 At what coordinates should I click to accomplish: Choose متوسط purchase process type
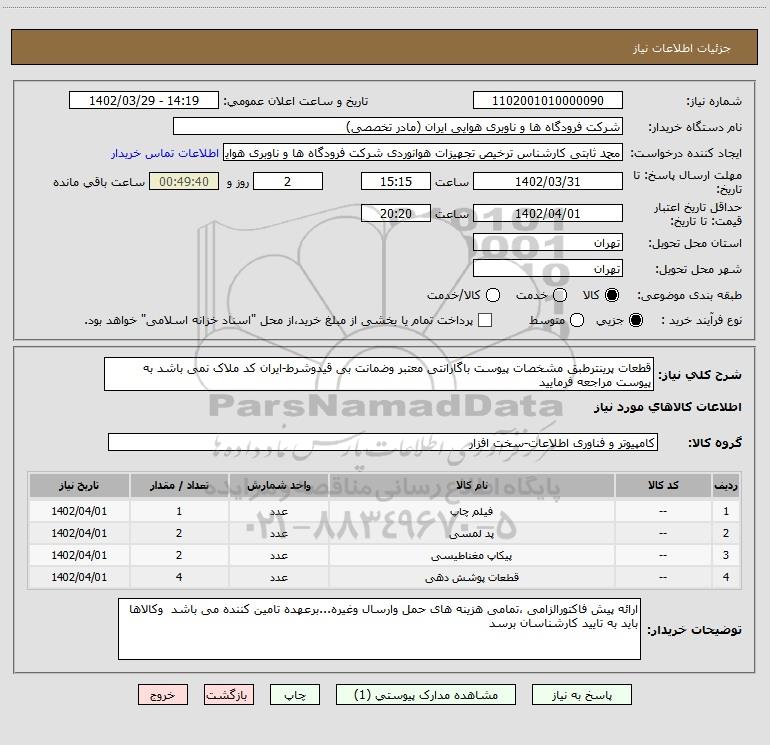(x=577, y=320)
